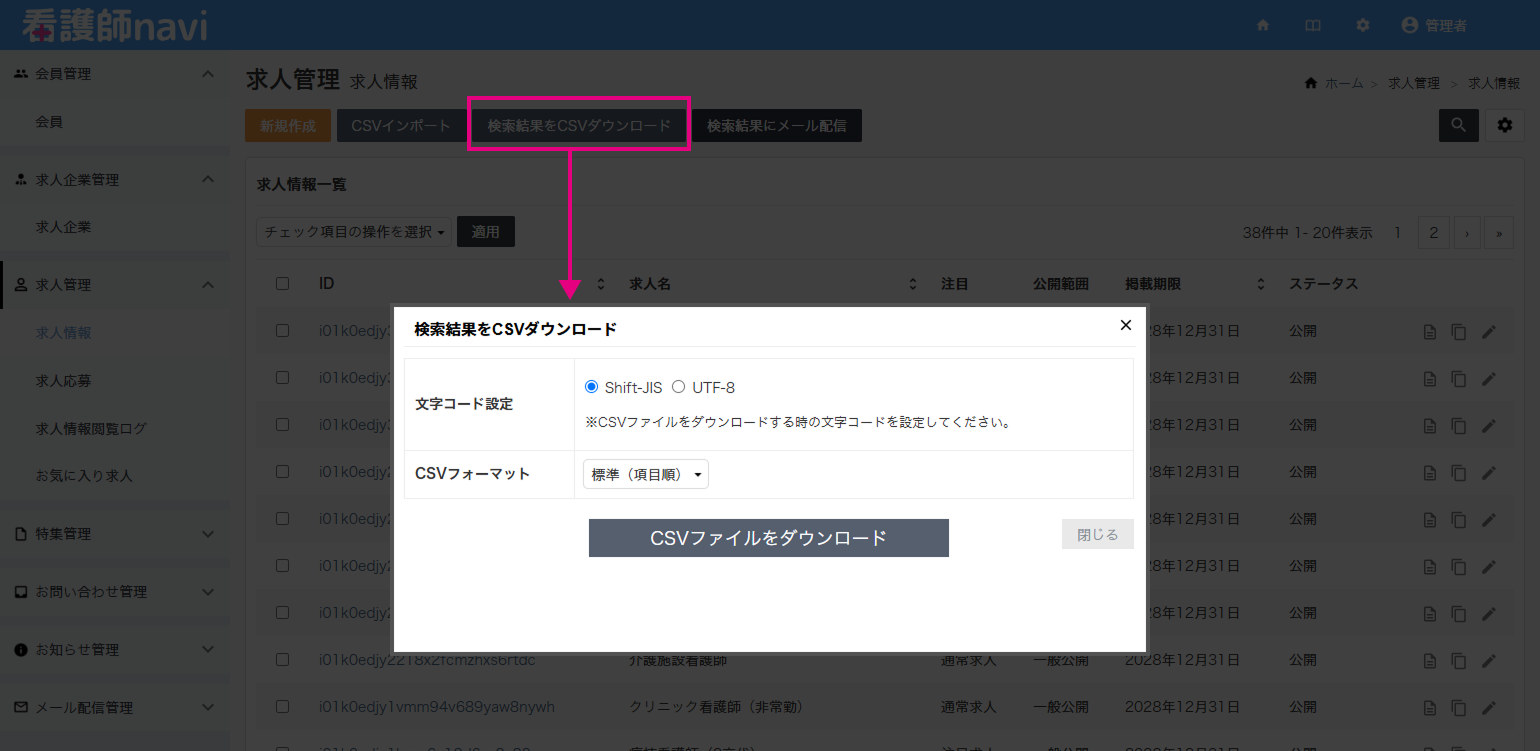Open system settings via the header gear icon
1540x751 pixels.
1362,25
